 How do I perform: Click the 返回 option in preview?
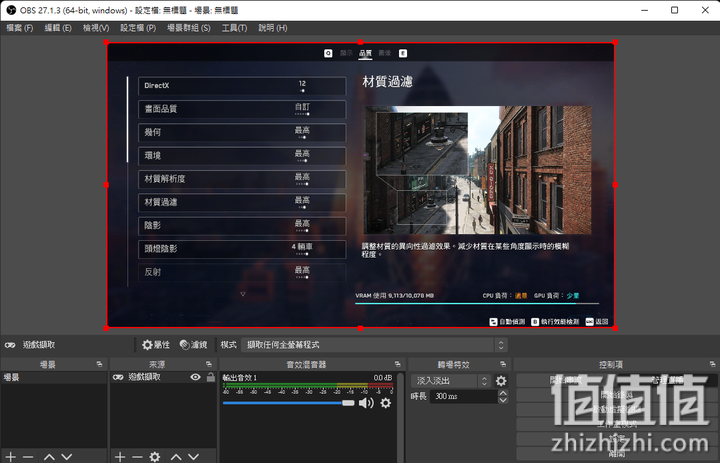pyautogui.click(x=597, y=322)
